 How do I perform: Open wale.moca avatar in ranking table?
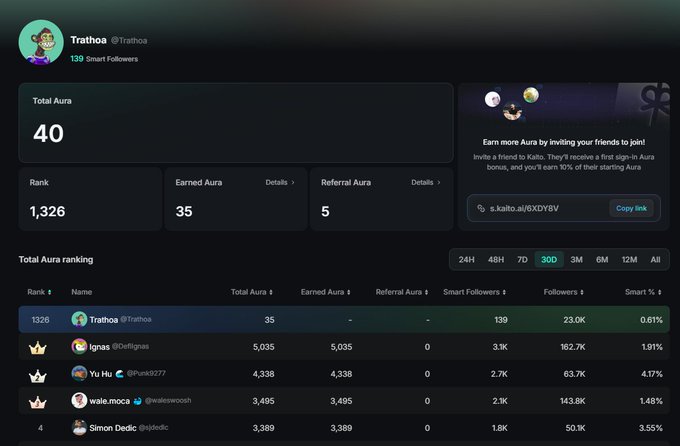[79, 400]
